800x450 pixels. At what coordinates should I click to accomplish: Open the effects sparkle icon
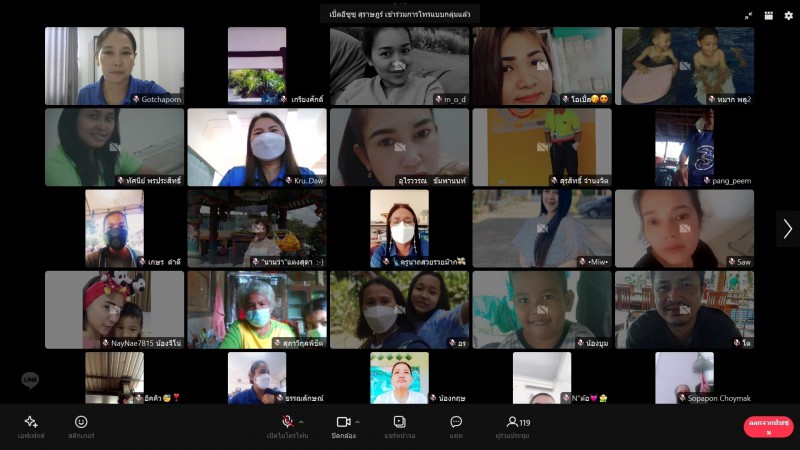(30, 422)
